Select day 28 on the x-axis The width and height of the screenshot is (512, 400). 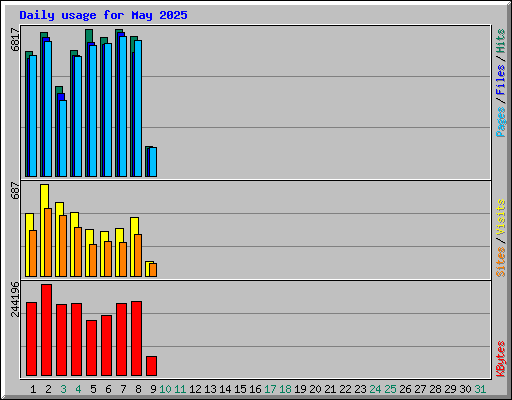point(435,389)
